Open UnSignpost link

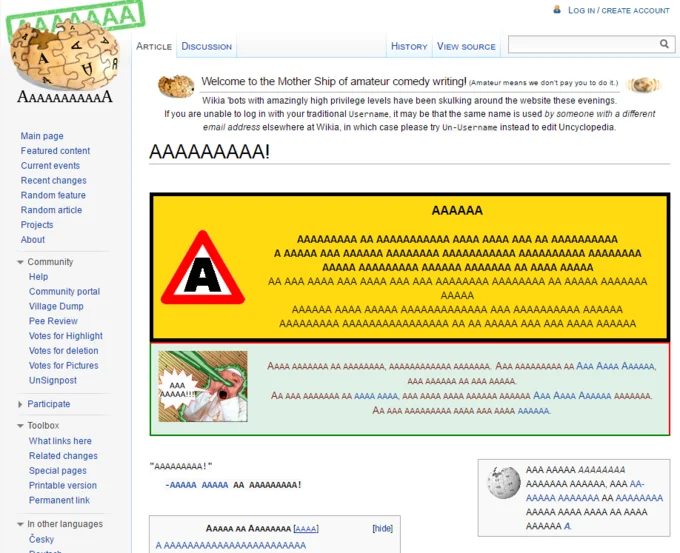(52, 380)
